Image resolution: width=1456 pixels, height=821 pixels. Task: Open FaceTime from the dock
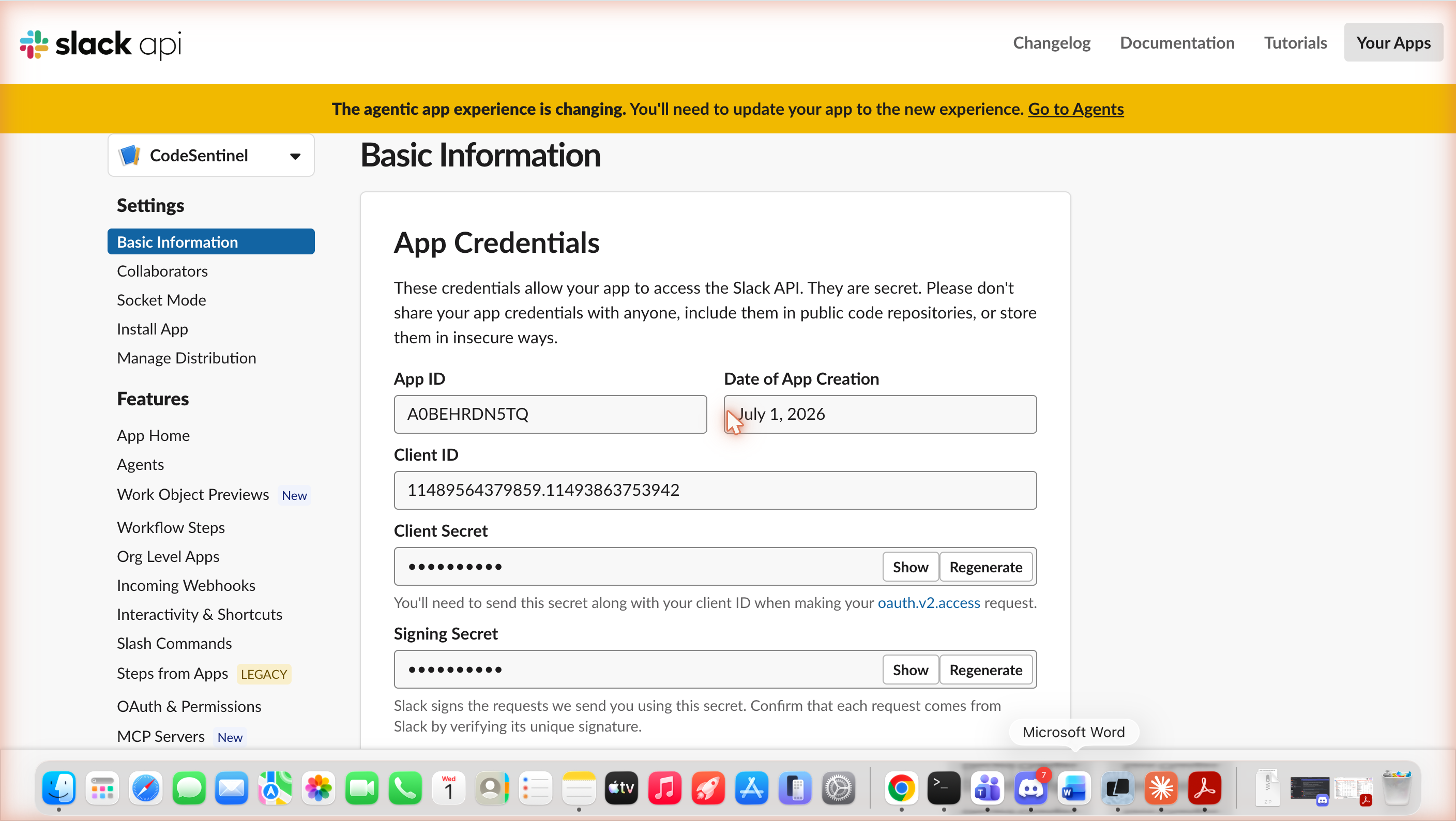coord(362,788)
